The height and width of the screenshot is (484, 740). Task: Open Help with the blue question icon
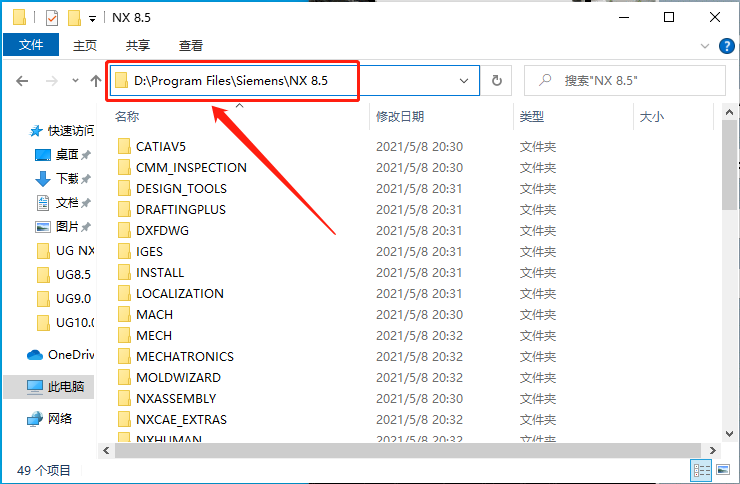tap(726, 46)
